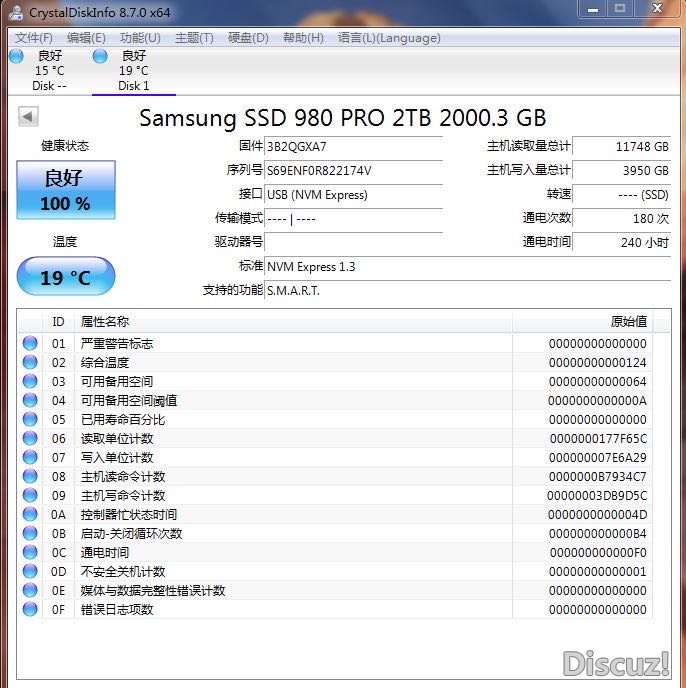686x688 pixels.
Task: Open the 帮助(H) menu
Action: (303, 38)
